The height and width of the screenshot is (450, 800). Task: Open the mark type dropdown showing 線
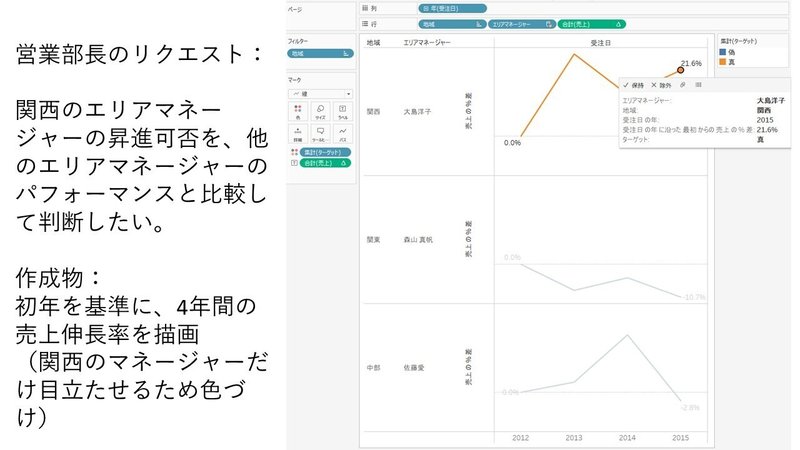320,94
